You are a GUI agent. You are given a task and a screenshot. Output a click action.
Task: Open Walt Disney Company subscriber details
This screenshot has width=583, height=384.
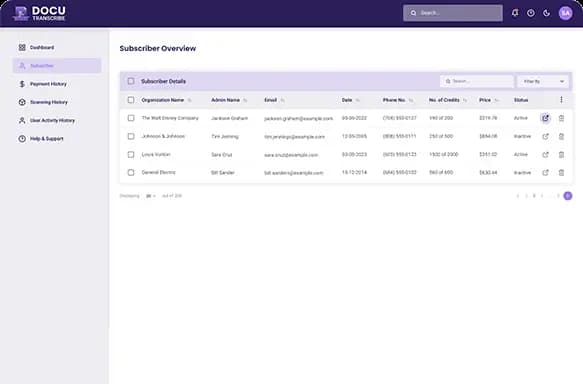(545, 118)
